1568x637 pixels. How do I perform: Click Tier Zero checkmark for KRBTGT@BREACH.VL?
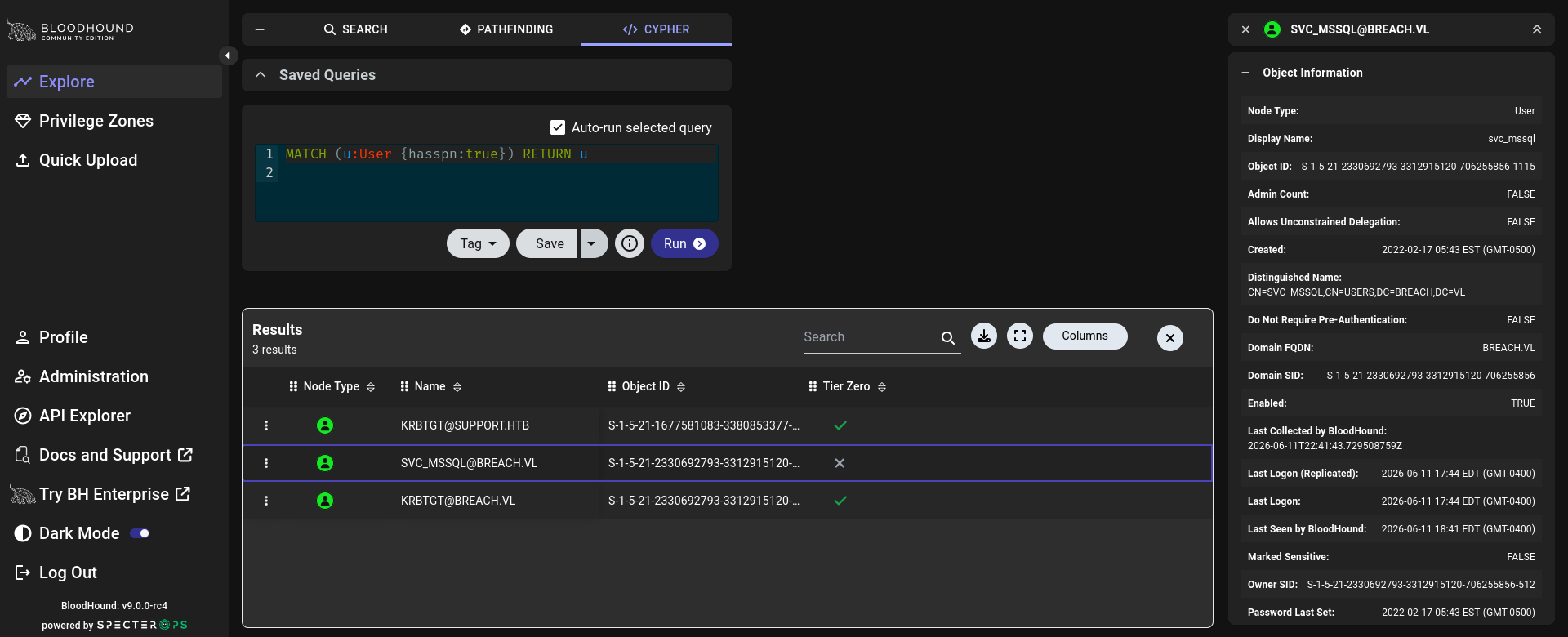coord(840,501)
